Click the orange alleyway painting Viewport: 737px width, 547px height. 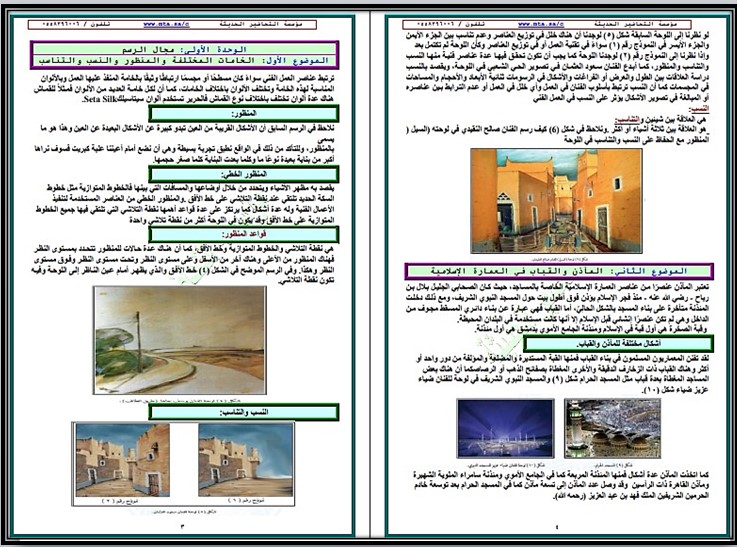(557, 201)
